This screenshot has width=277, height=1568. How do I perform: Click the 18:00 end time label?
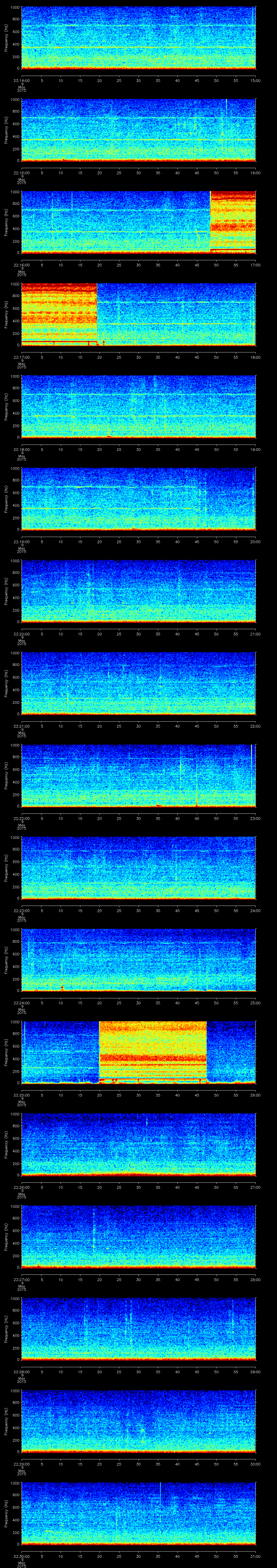point(255,357)
